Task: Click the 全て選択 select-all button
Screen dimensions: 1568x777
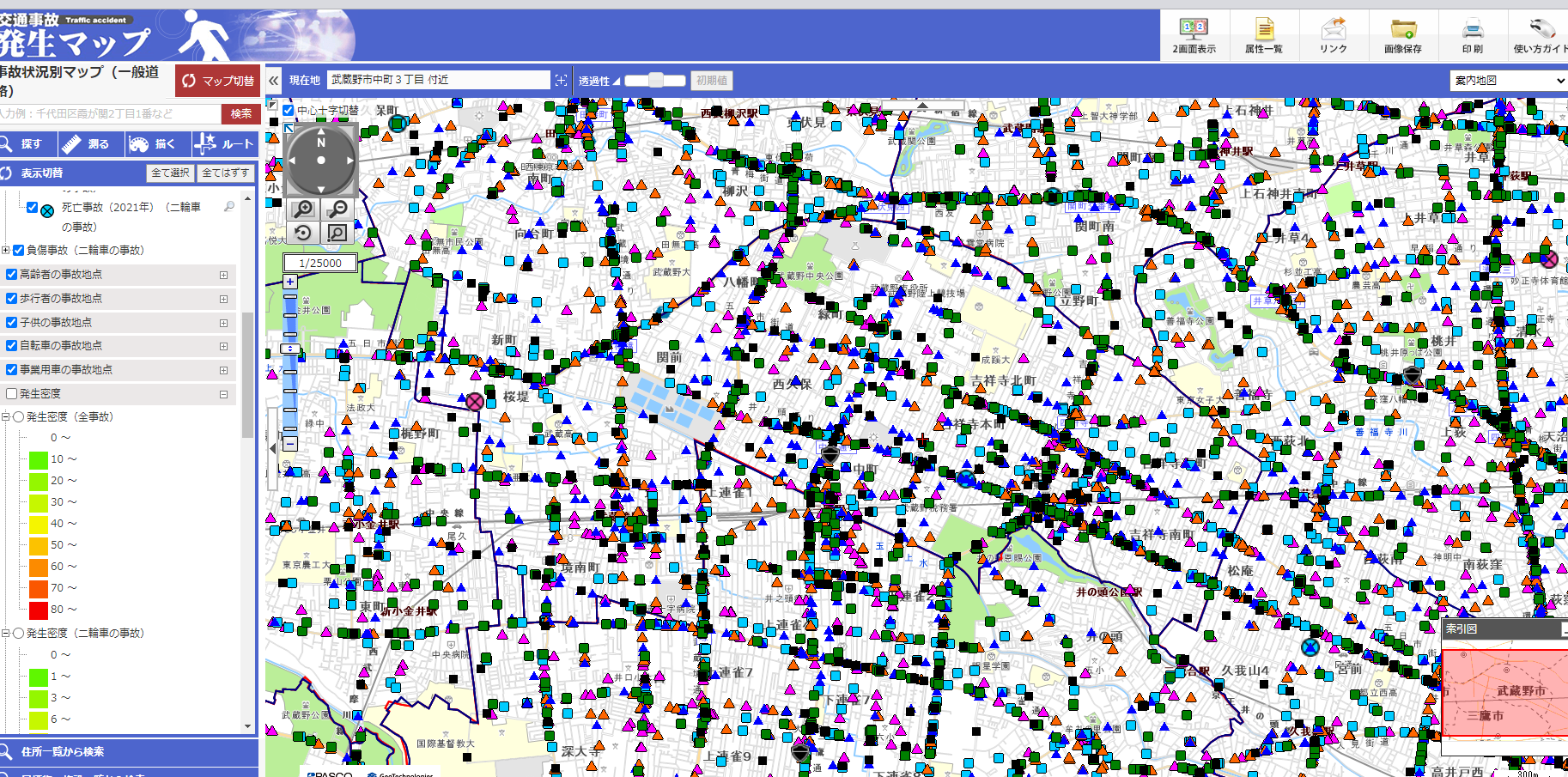Action: point(170,173)
